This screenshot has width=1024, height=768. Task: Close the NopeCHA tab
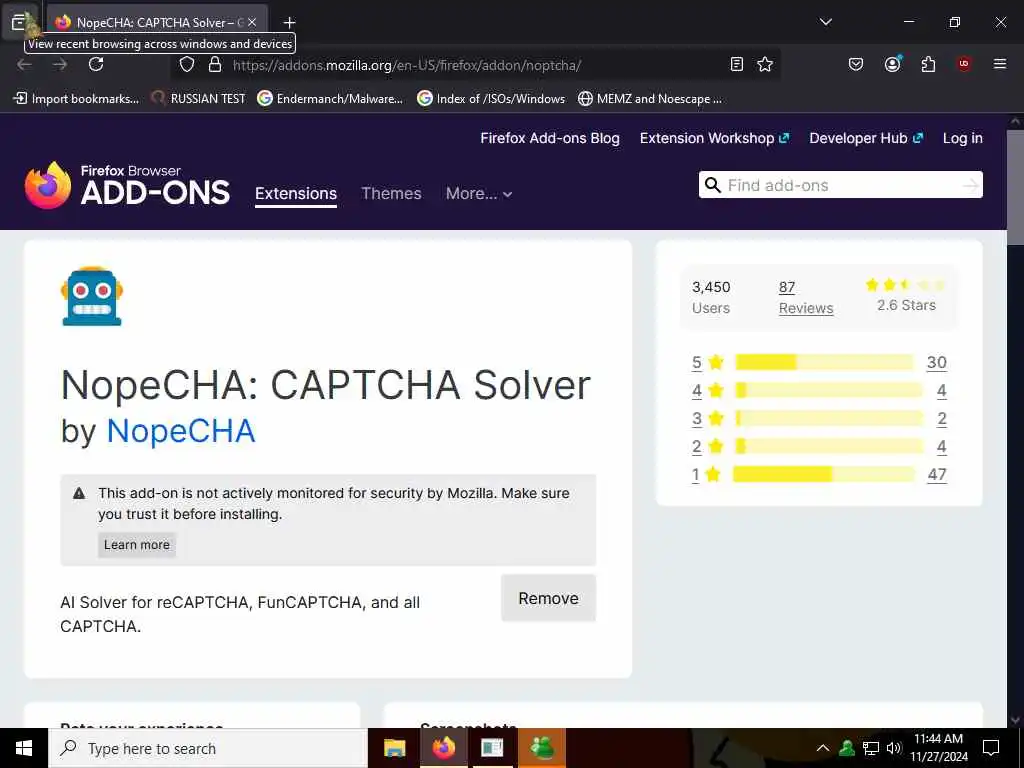tap(252, 22)
